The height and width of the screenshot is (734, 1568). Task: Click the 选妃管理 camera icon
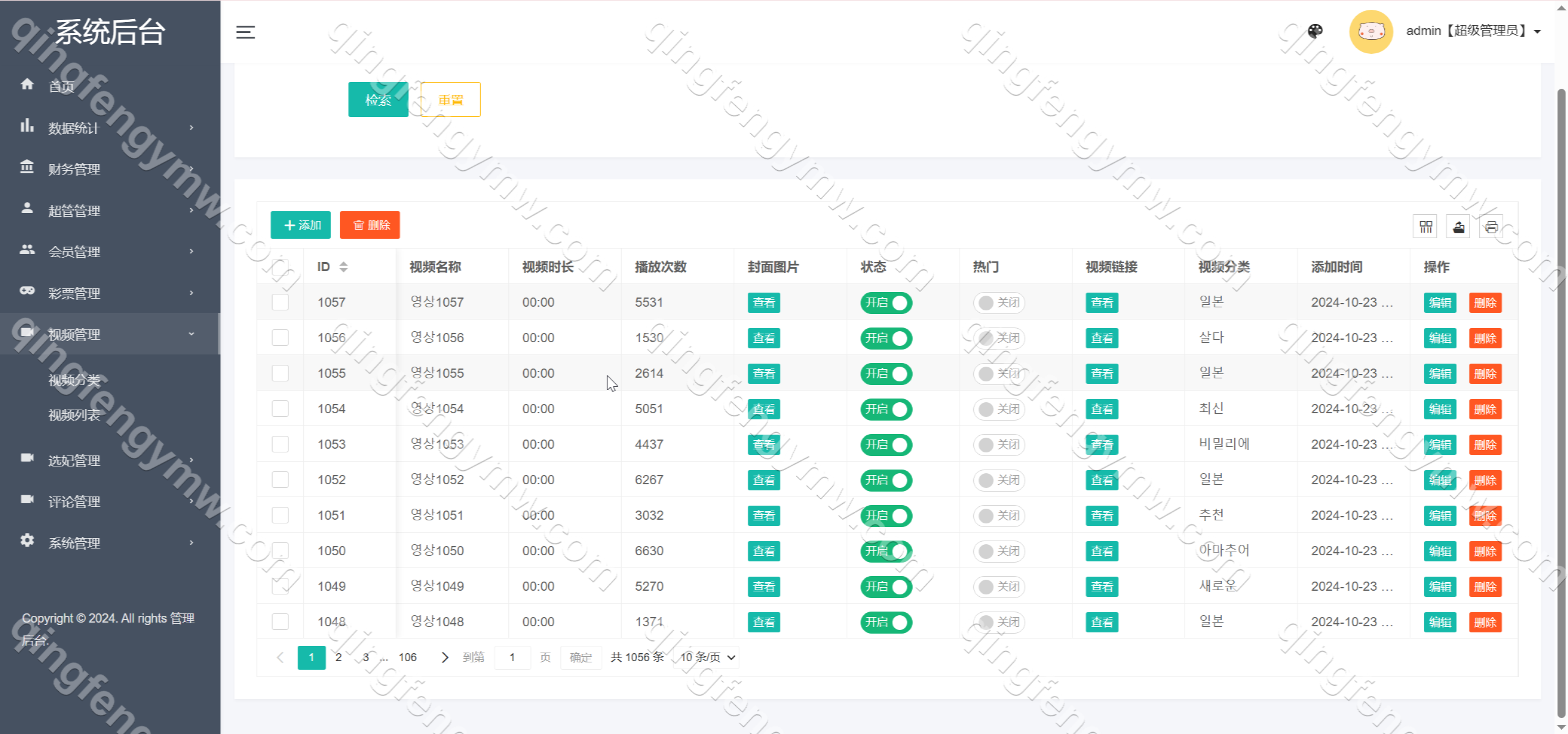click(27, 458)
